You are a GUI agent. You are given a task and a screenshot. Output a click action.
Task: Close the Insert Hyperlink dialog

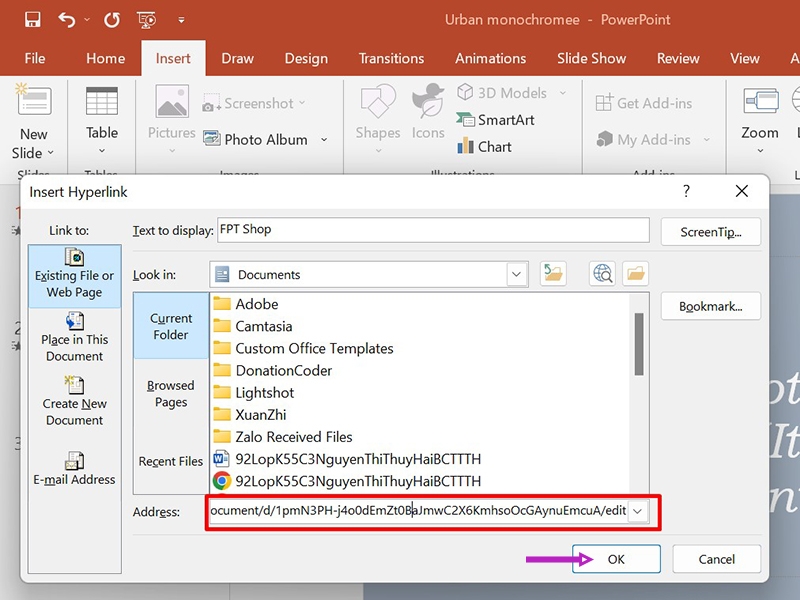[742, 191]
